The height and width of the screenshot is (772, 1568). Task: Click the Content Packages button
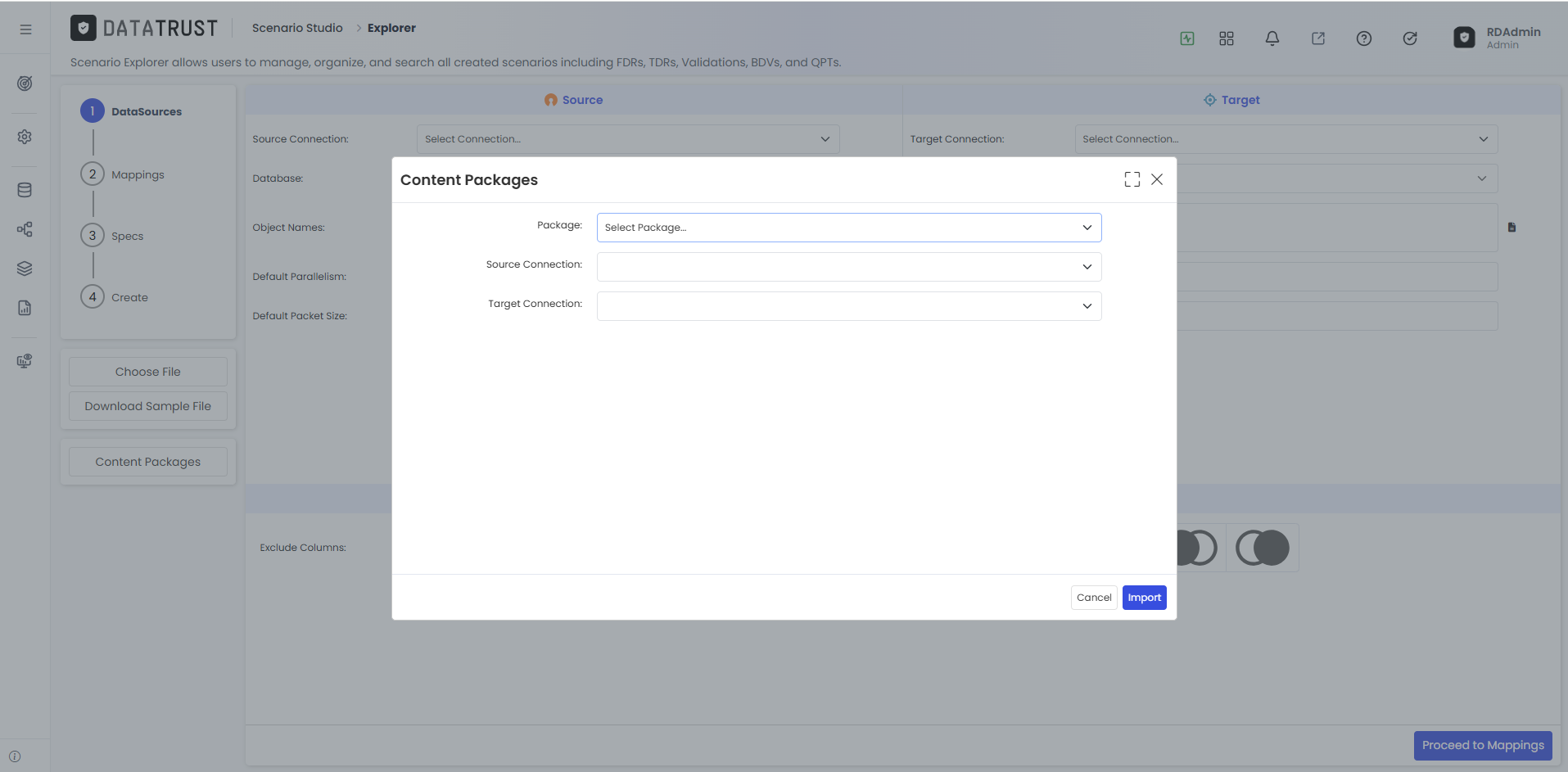click(148, 462)
